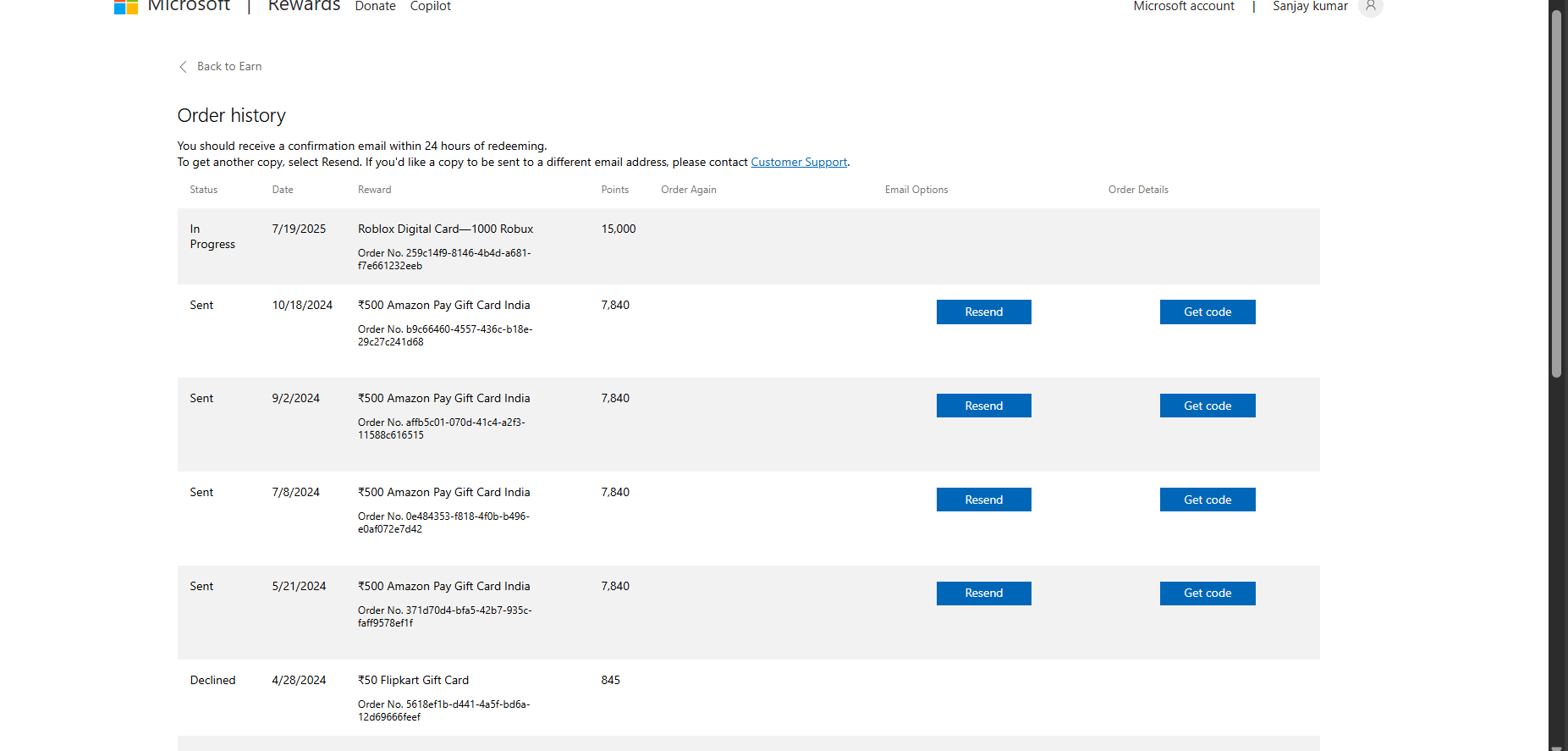The height and width of the screenshot is (751, 1568).
Task: Click the Order history heading
Action: [x=232, y=115]
